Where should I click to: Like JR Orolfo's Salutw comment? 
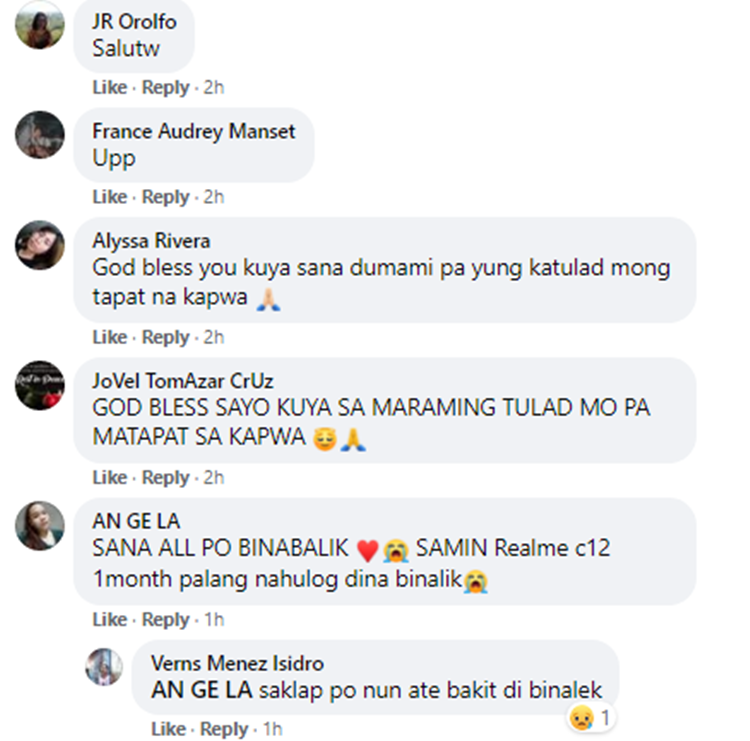coord(110,88)
